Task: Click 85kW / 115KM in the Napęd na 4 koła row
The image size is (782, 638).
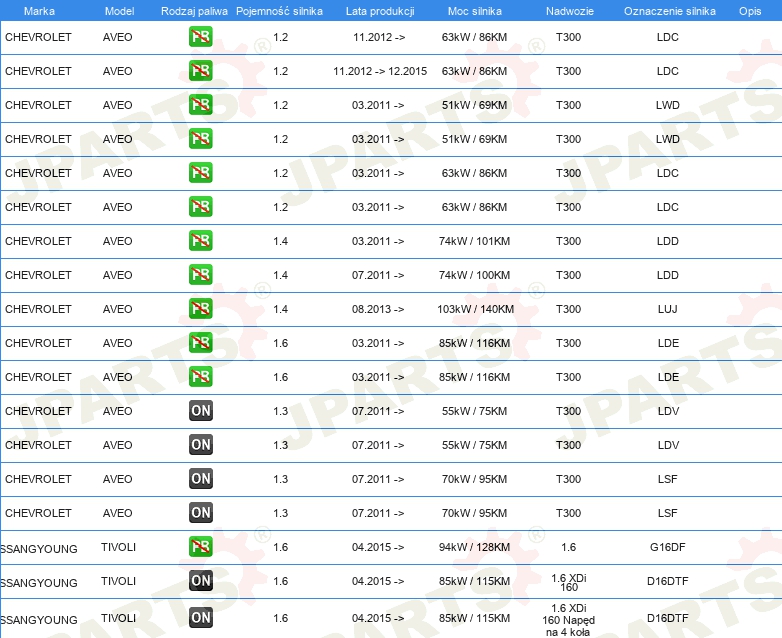Action: [474, 618]
